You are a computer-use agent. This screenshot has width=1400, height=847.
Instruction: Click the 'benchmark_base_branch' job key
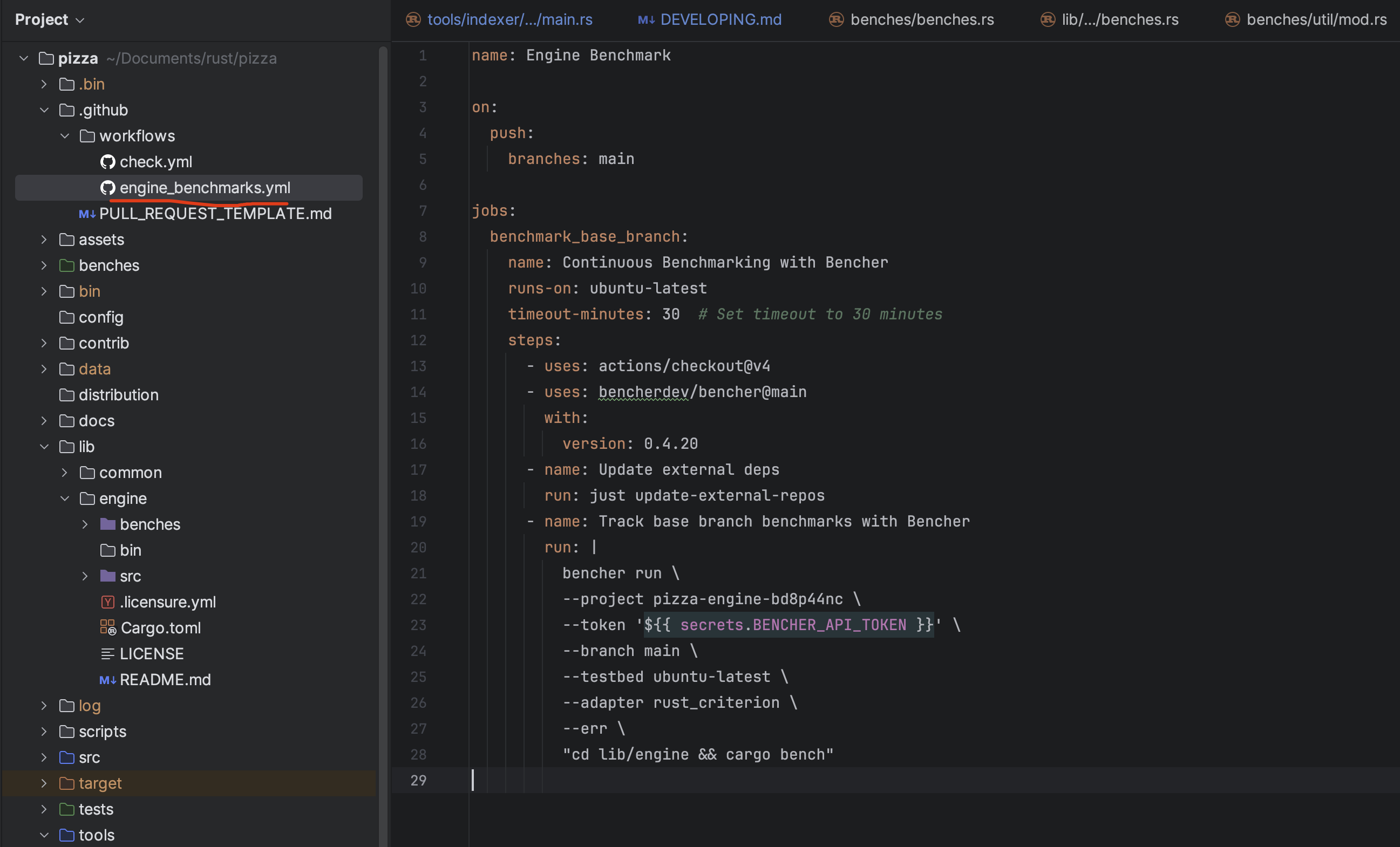[585, 236]
